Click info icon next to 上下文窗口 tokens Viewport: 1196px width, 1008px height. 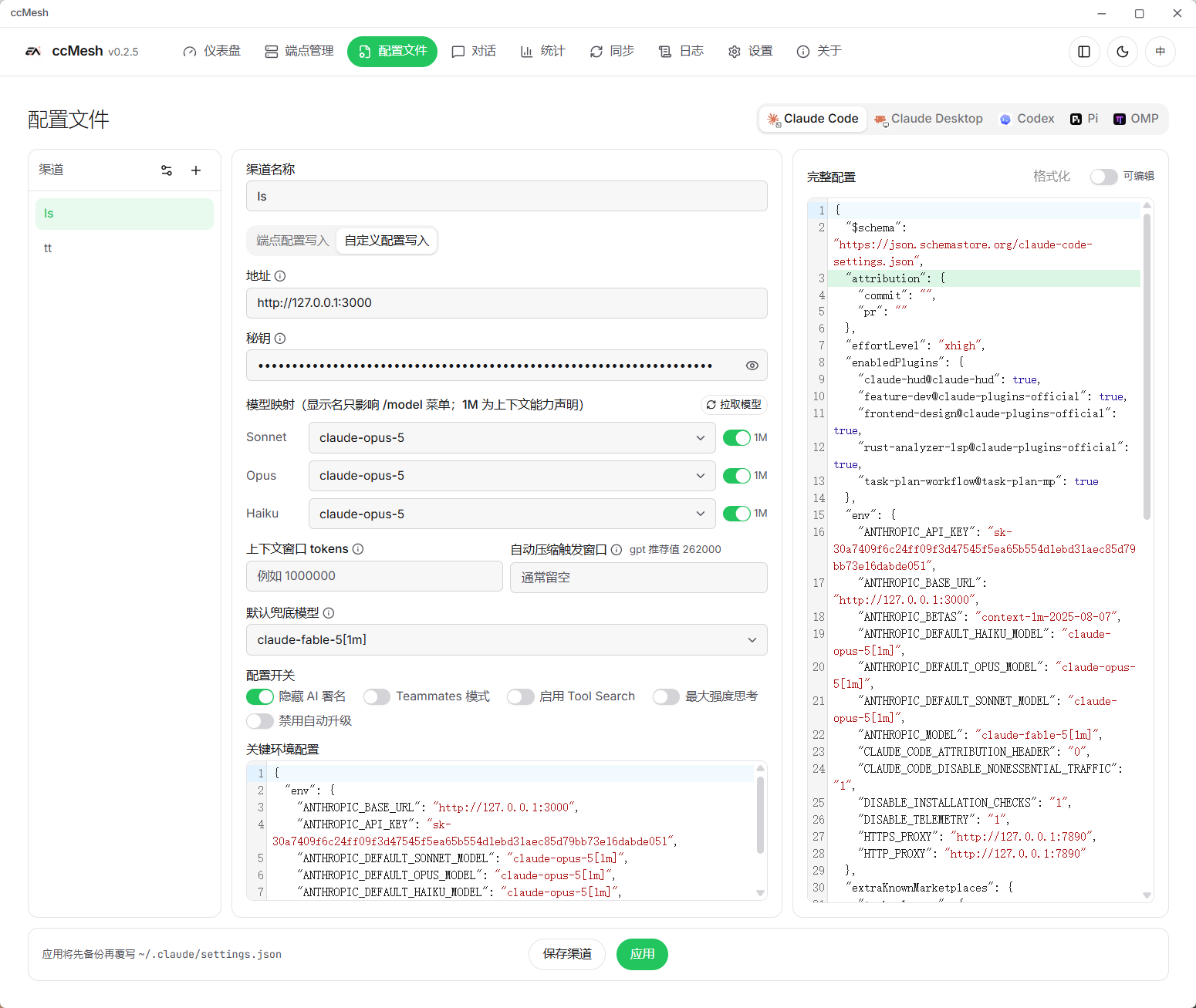coord(358,549)
